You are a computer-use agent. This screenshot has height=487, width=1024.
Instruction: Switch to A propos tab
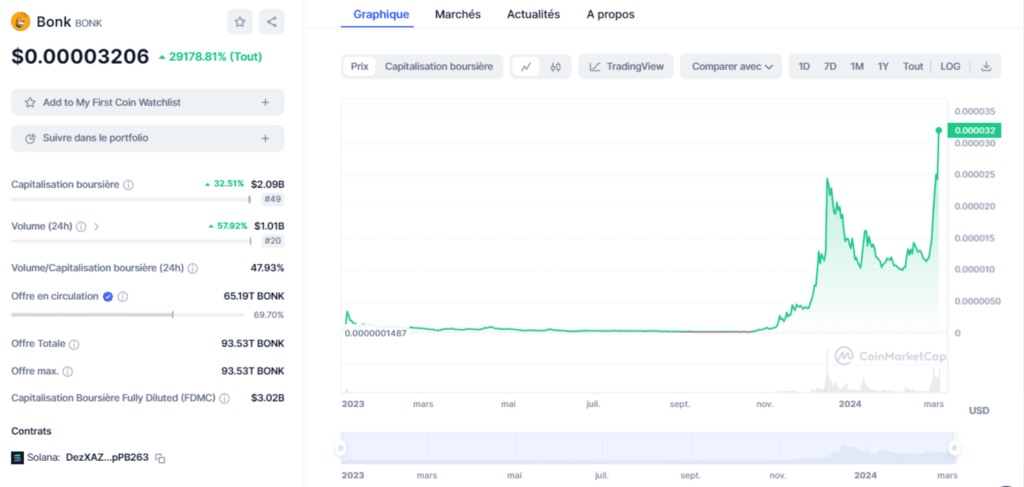click(x=611, y=14)
